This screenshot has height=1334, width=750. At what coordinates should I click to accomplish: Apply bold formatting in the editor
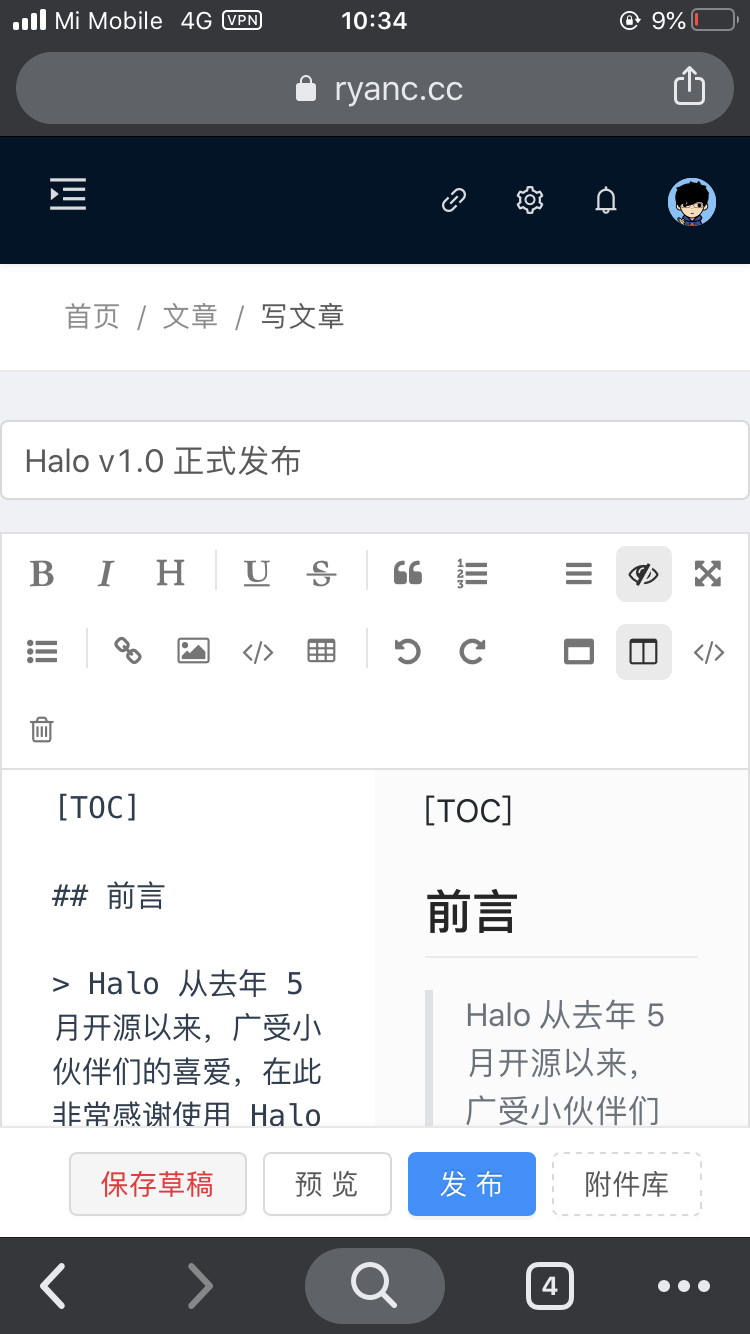(42, 573)
